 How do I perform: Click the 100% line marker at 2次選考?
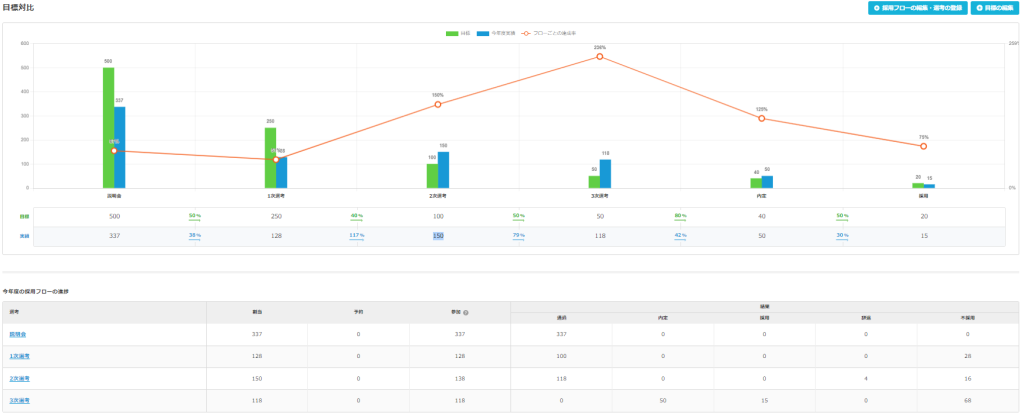click(438, 104)
